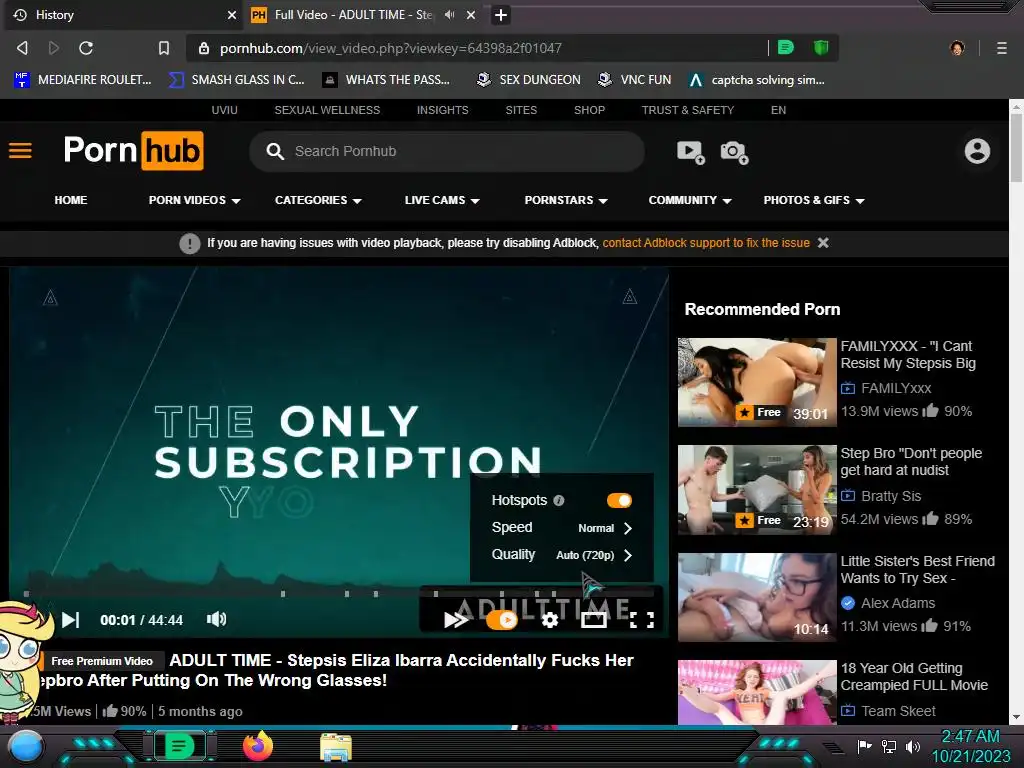1024x768 pixels.
Task: Expand the Porn Videos nav dropdown
Action: pos(194,200)
